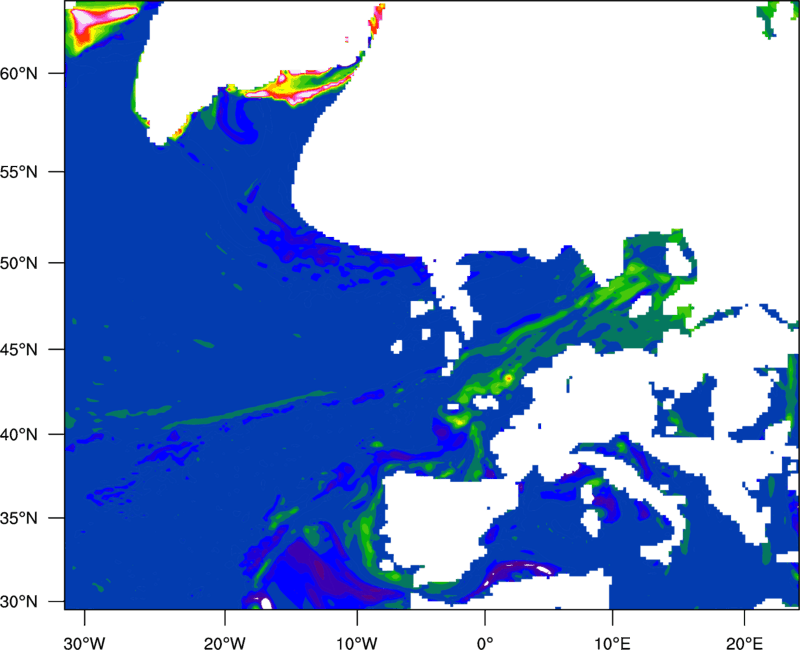Click the 40°N latitude label
Image resolution: width=800 pixels, height=650 pixels.
(19, 435)
